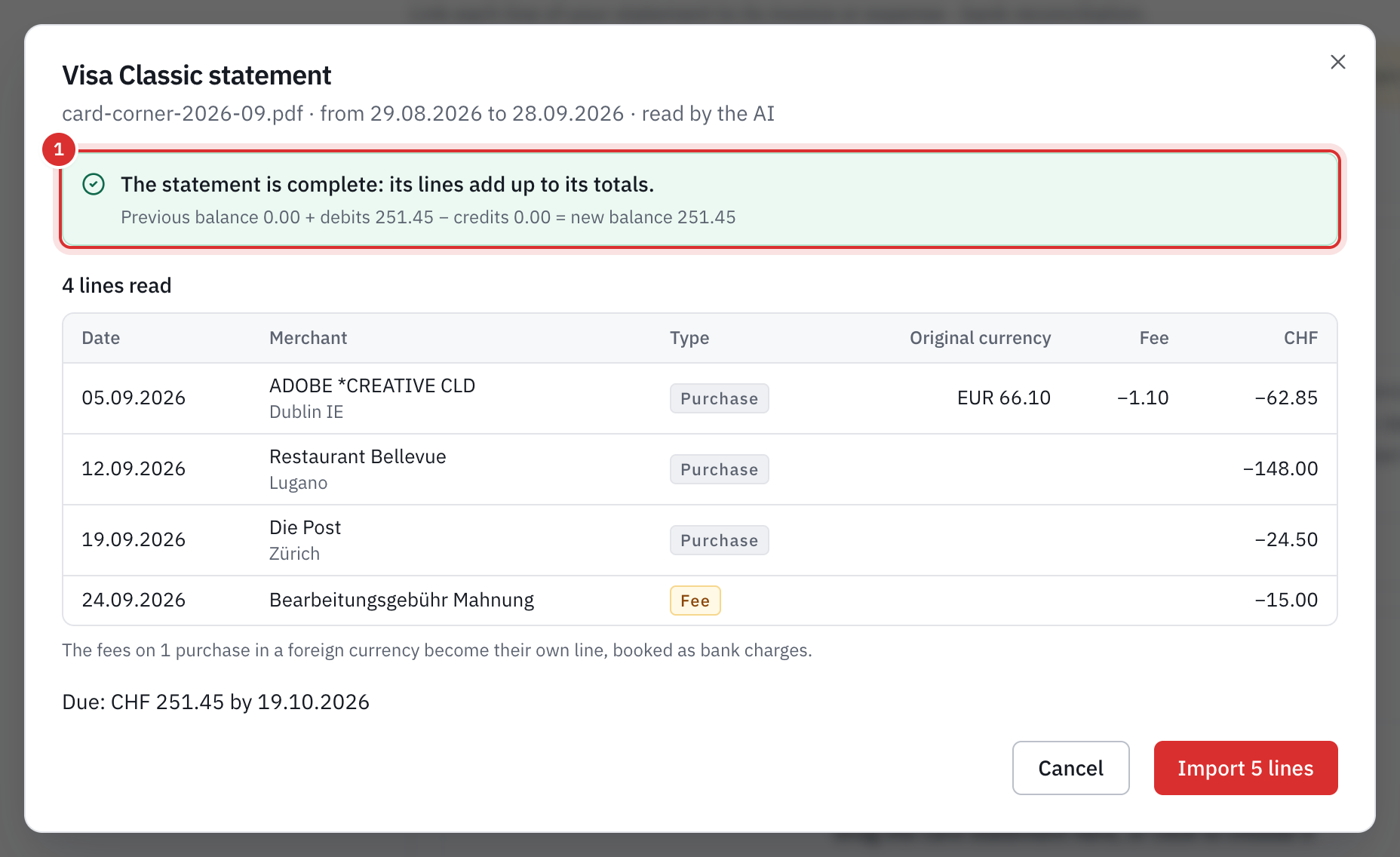Click the statement is complete message
Viewport: 1400px width, 857px height.
coord(387,184)
